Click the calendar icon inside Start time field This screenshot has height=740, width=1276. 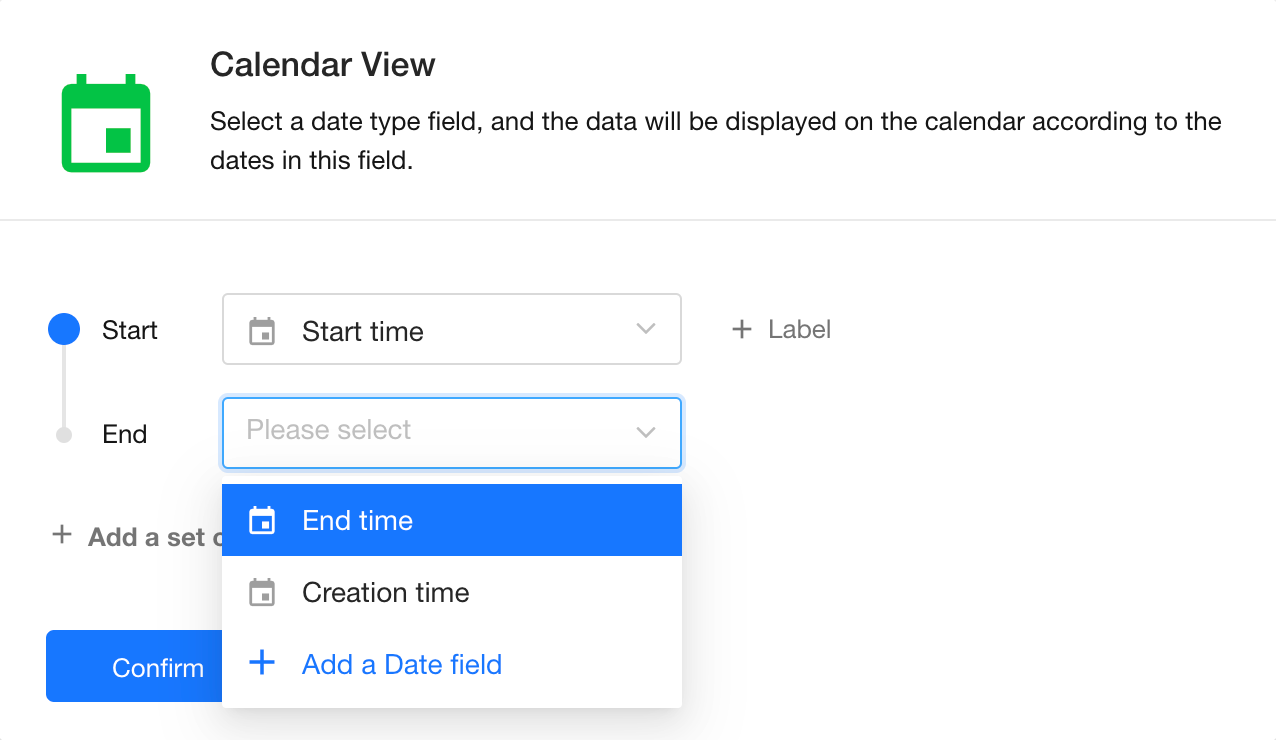point(262,331)
